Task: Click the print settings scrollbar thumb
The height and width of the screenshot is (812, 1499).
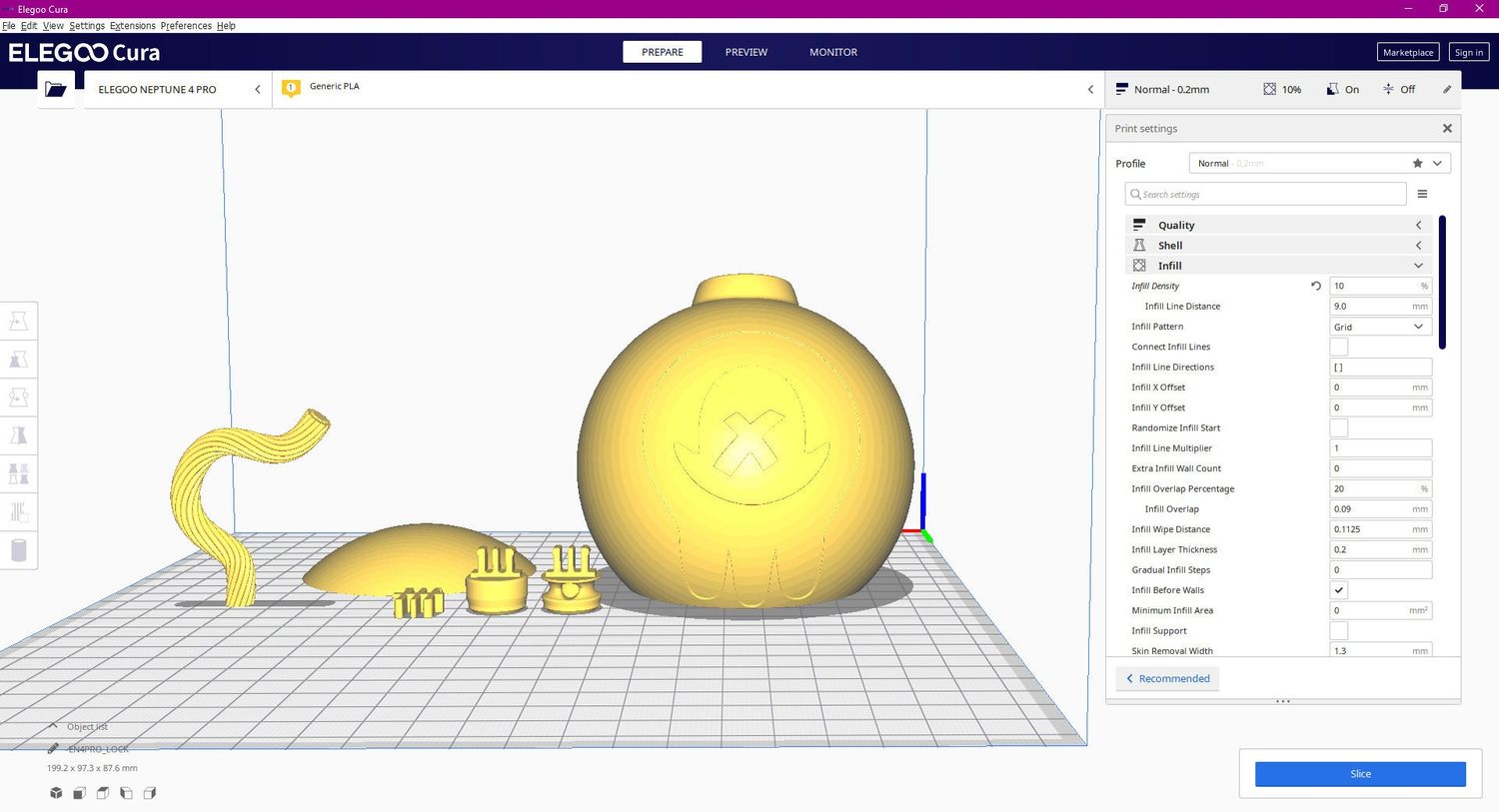Action: click(x=1442, y=283)
